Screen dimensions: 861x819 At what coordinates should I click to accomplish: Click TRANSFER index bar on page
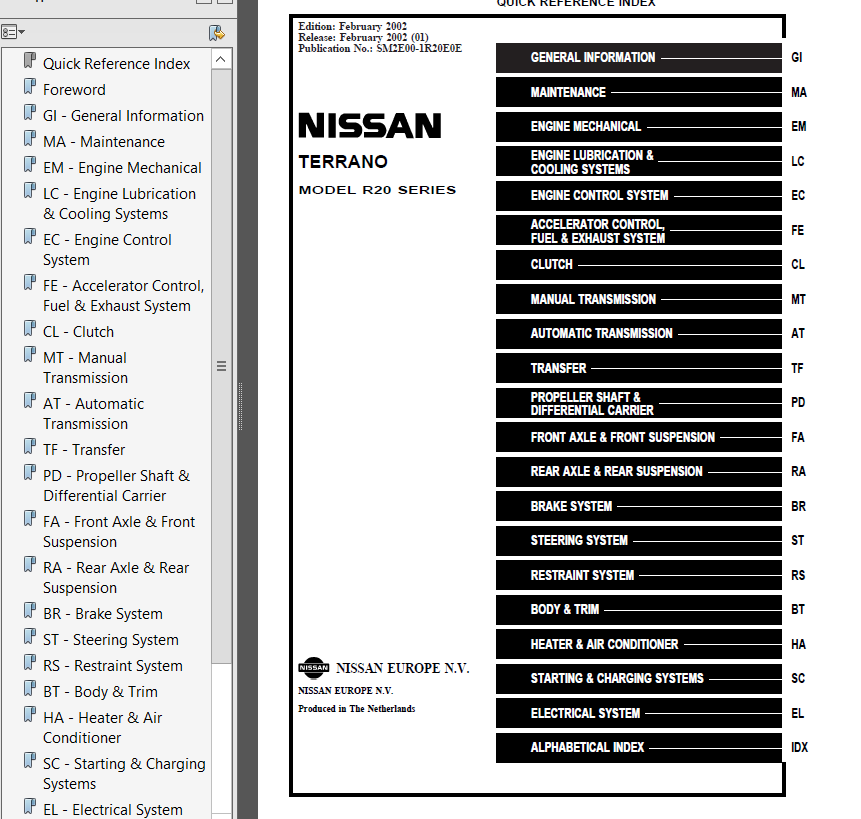tap(639, 368)
